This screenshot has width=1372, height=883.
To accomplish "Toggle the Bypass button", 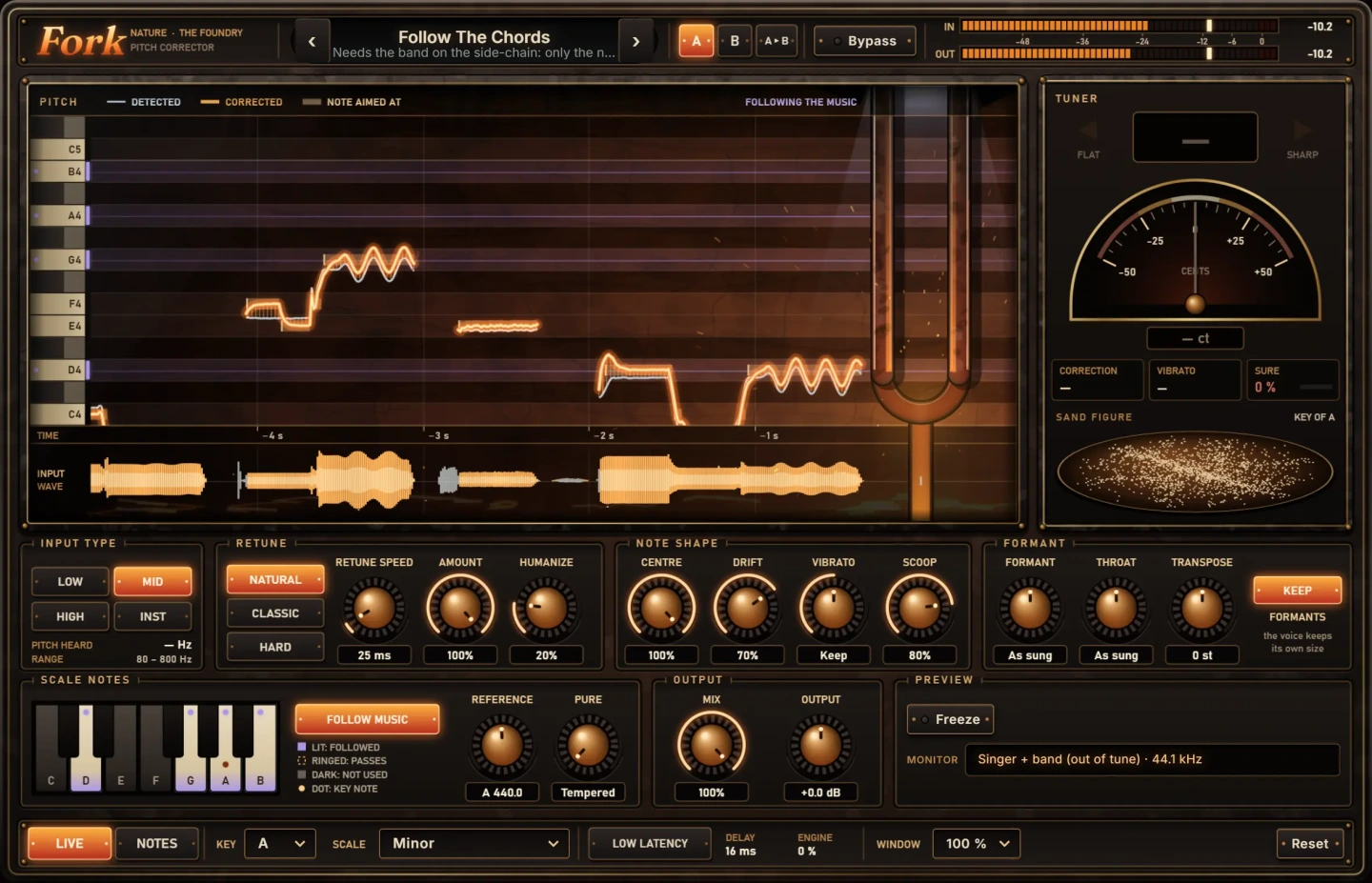I will click(x=865, y=41).
